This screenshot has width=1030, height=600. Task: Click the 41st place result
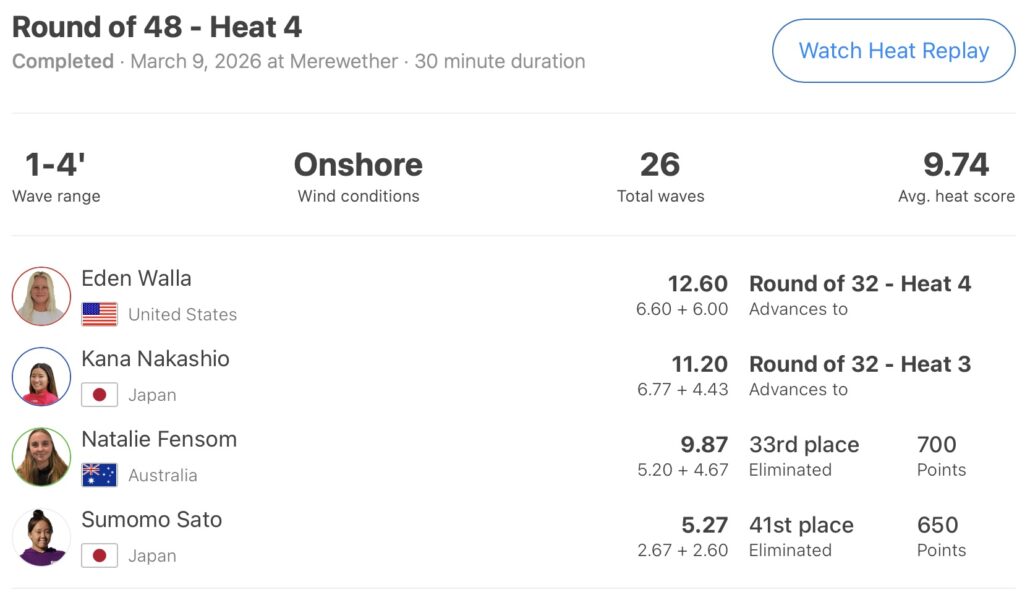[x=801, y=525]
